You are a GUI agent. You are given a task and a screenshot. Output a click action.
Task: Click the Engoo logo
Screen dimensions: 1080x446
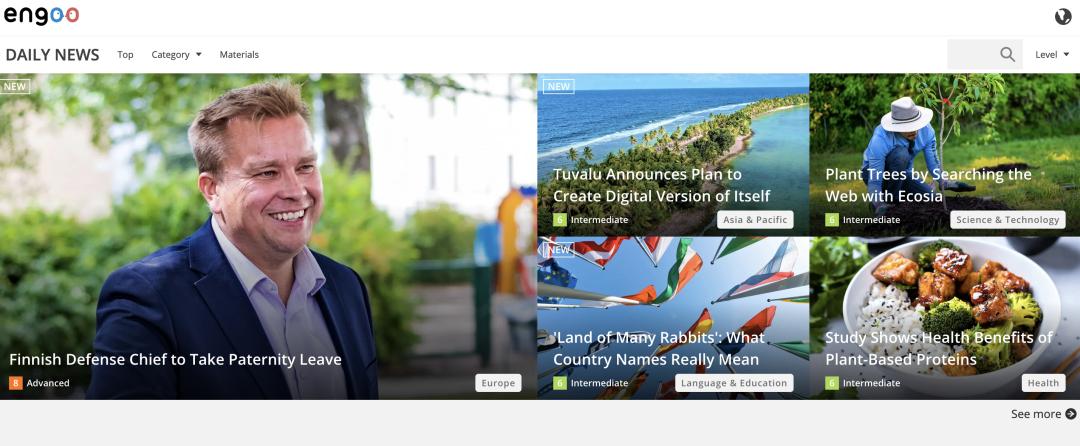pyautogui.click(x=41, y=15)
